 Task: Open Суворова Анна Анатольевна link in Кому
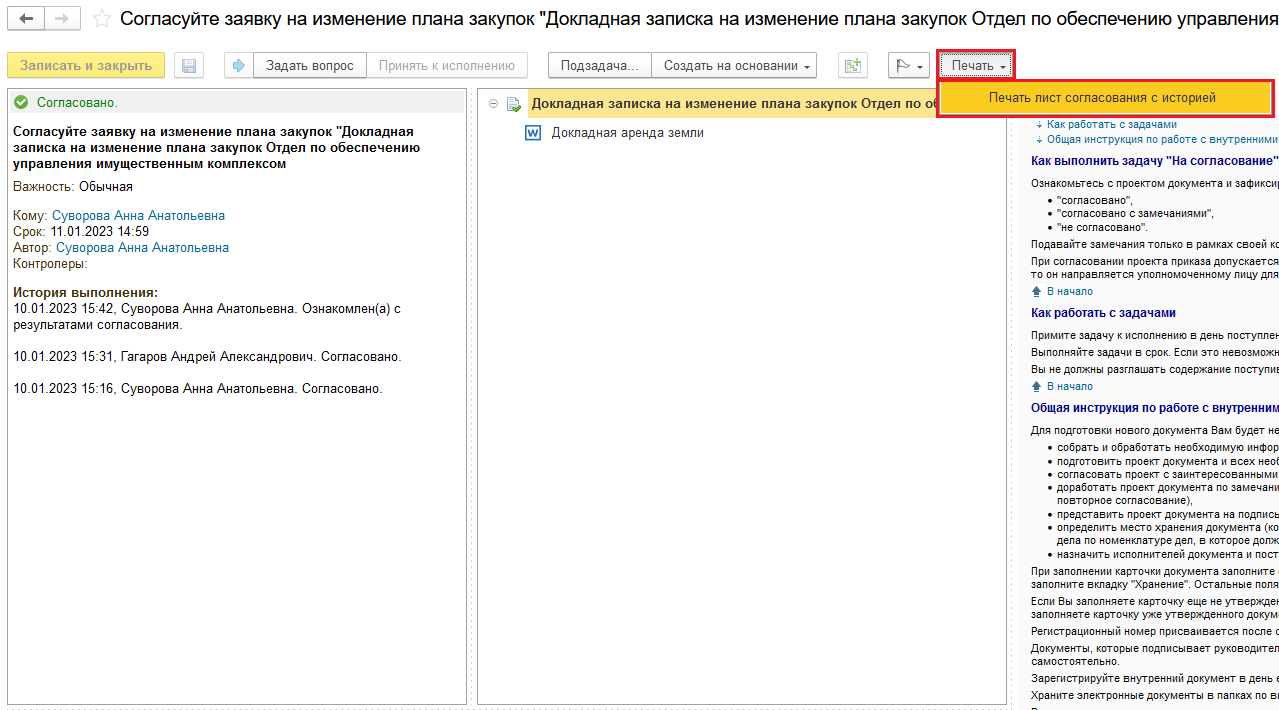[x=138, y=215]
